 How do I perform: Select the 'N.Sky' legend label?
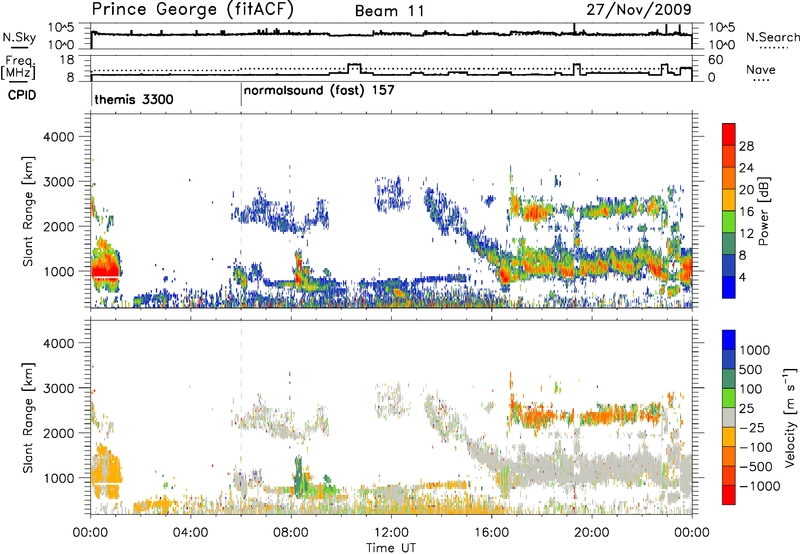19,37
